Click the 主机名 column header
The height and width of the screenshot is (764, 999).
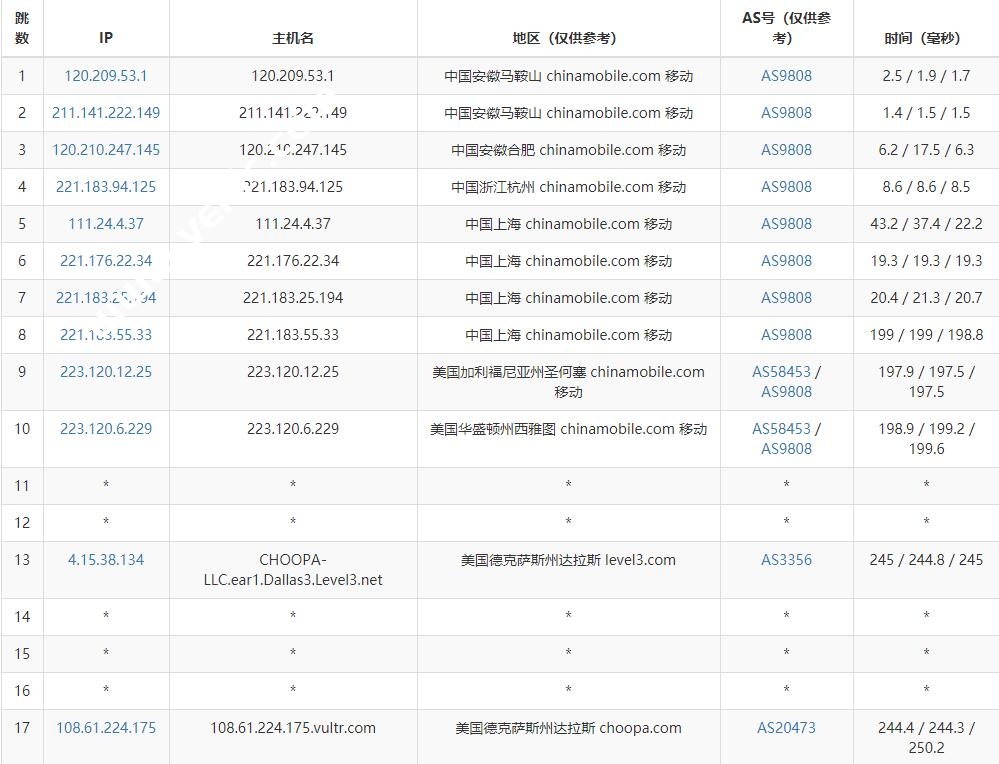(x=293, y=38)
